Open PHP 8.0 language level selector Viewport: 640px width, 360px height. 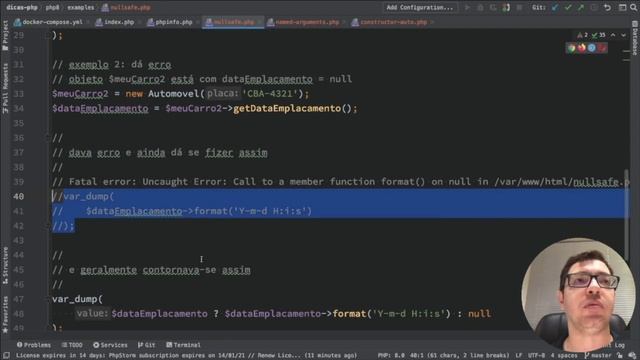click(x=391, y=356)
